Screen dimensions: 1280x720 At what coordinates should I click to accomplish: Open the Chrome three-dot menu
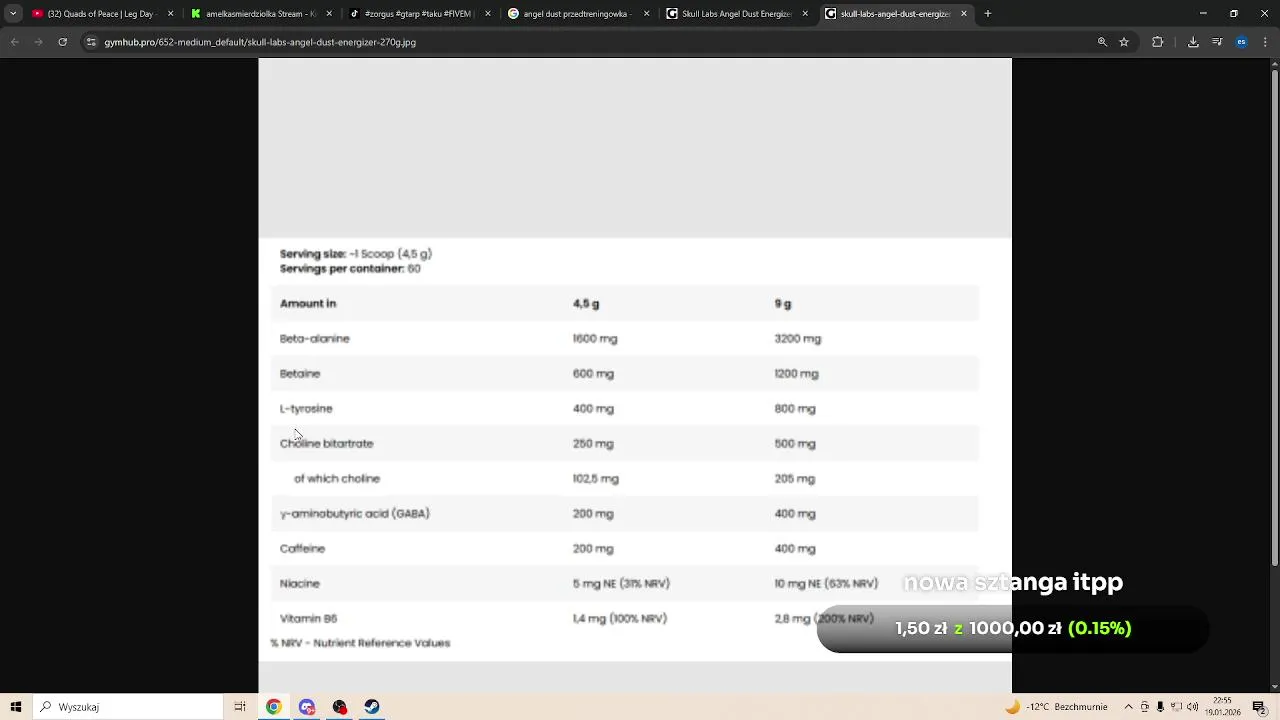[1265, 42]
